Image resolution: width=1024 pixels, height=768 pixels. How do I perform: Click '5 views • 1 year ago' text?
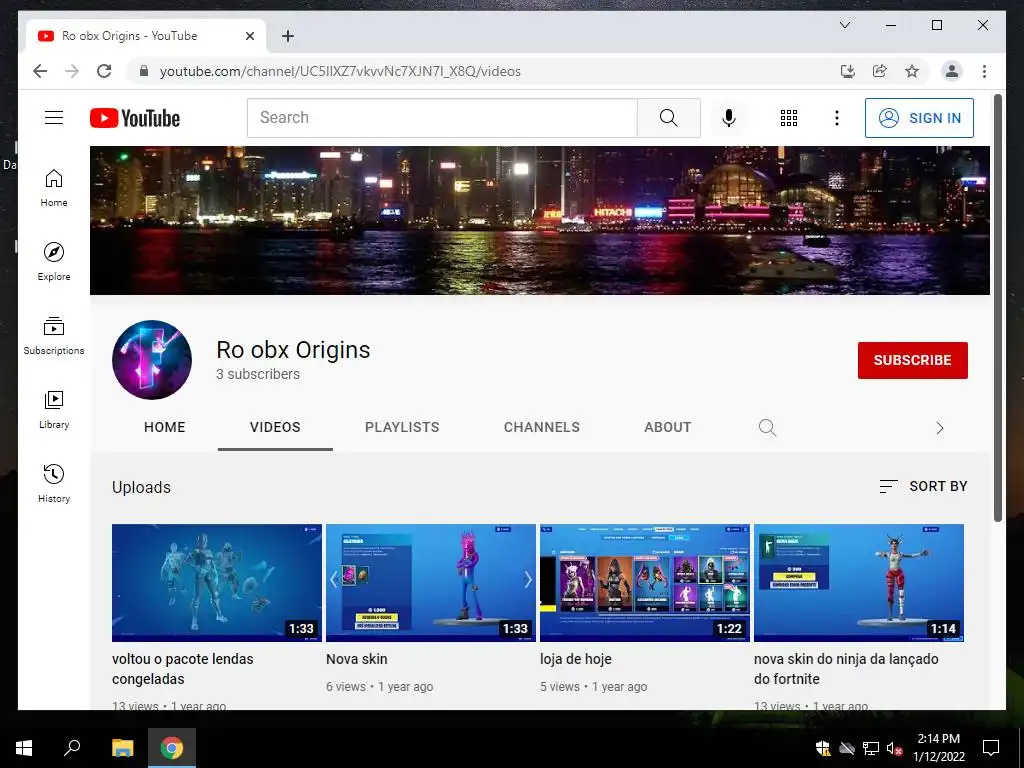click(594, 686)
